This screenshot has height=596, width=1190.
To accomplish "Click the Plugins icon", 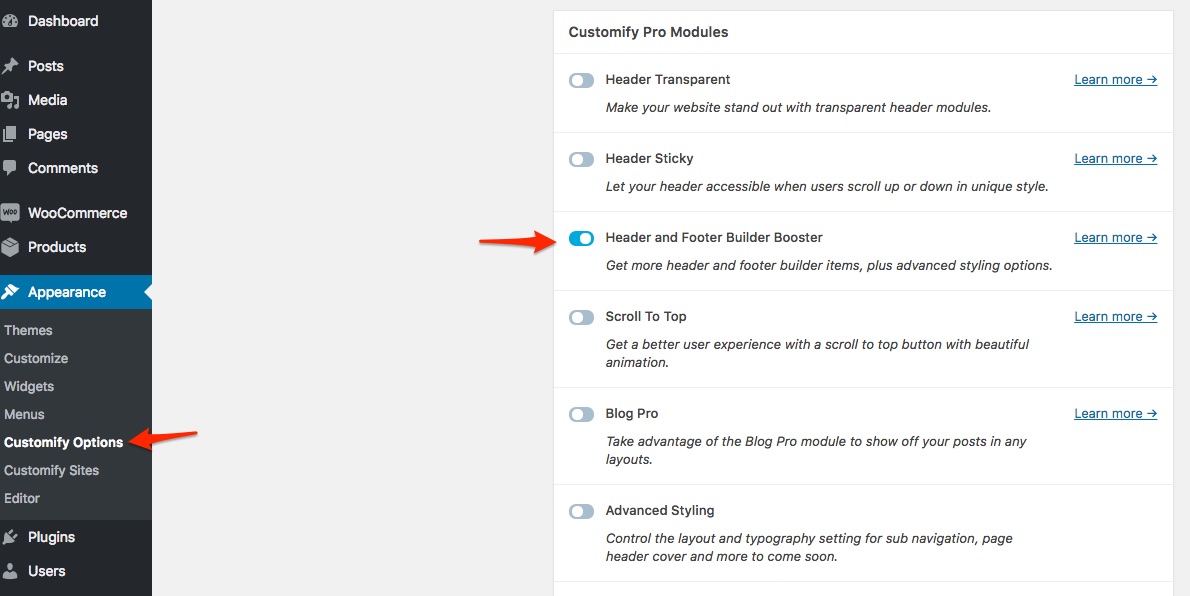I will 16,537.
